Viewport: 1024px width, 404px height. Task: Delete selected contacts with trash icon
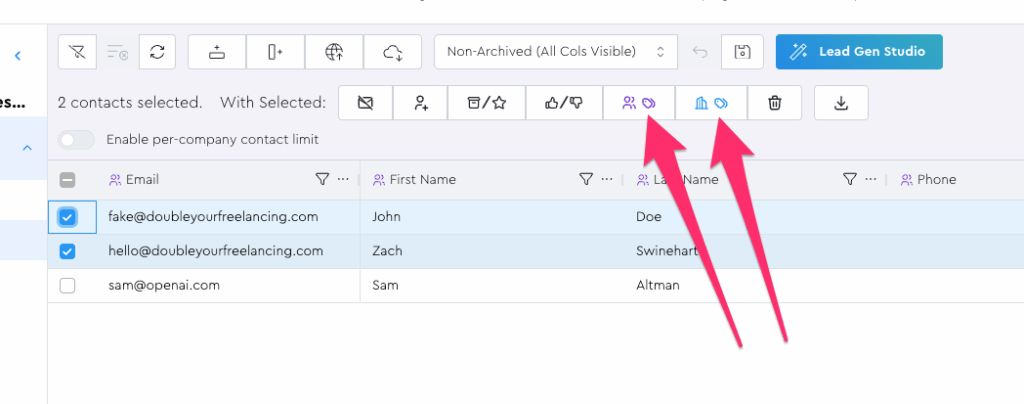[x=774, y=102]
